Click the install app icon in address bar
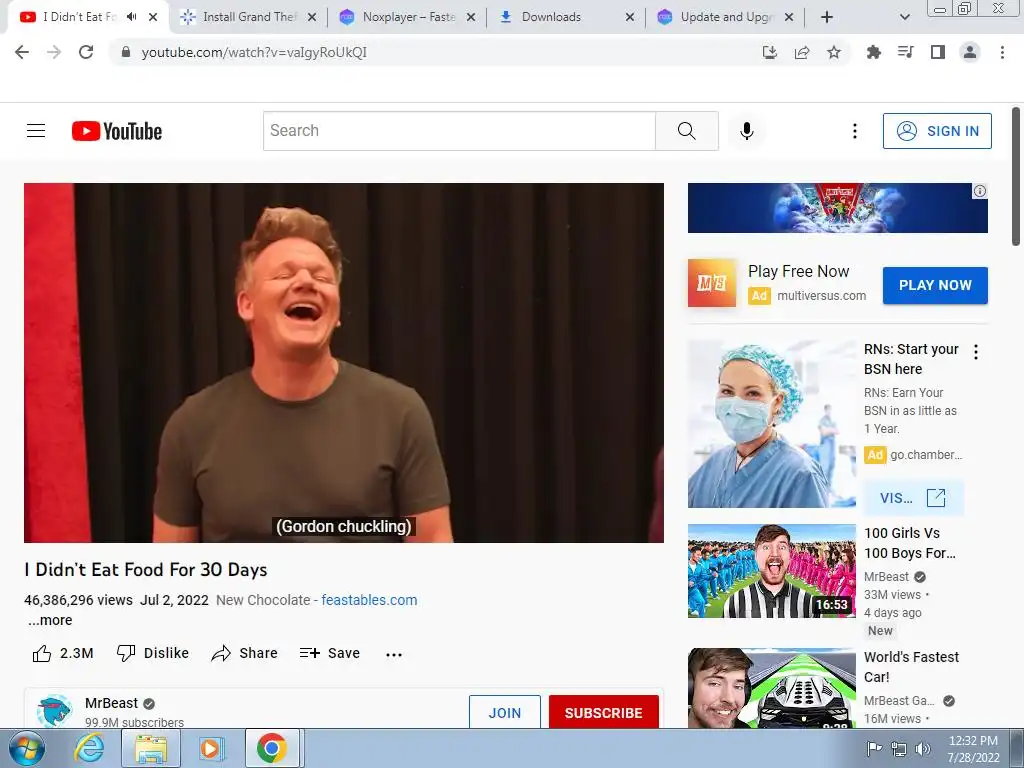This screenshot has width=1024, height=768. [x=770, y=52]
